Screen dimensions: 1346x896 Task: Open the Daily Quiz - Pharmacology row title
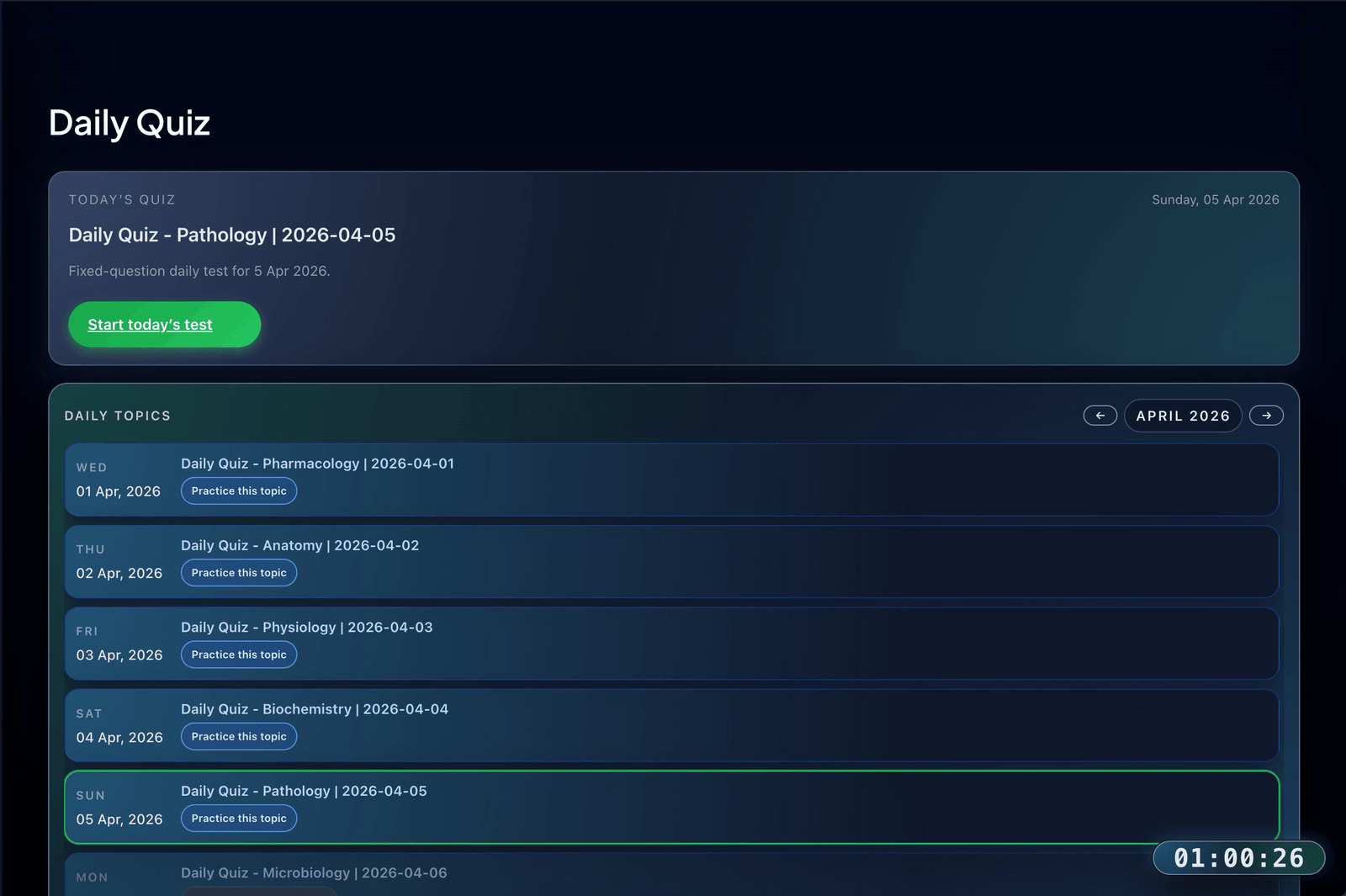coord(317,464)
